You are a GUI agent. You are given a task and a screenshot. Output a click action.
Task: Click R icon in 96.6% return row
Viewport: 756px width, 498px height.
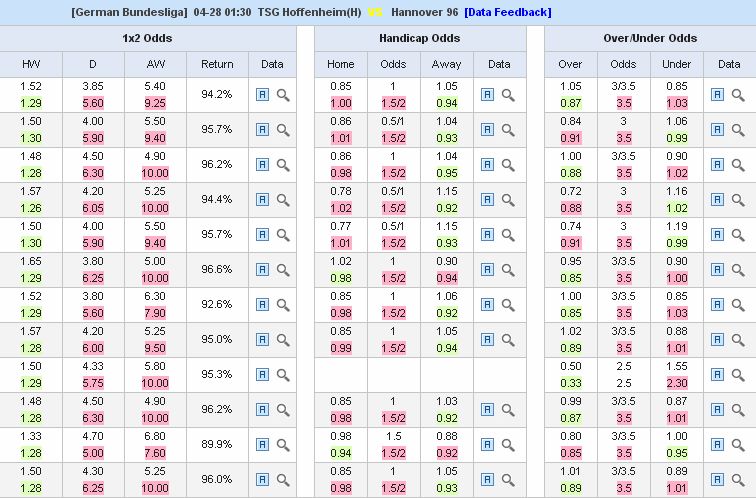262,270
